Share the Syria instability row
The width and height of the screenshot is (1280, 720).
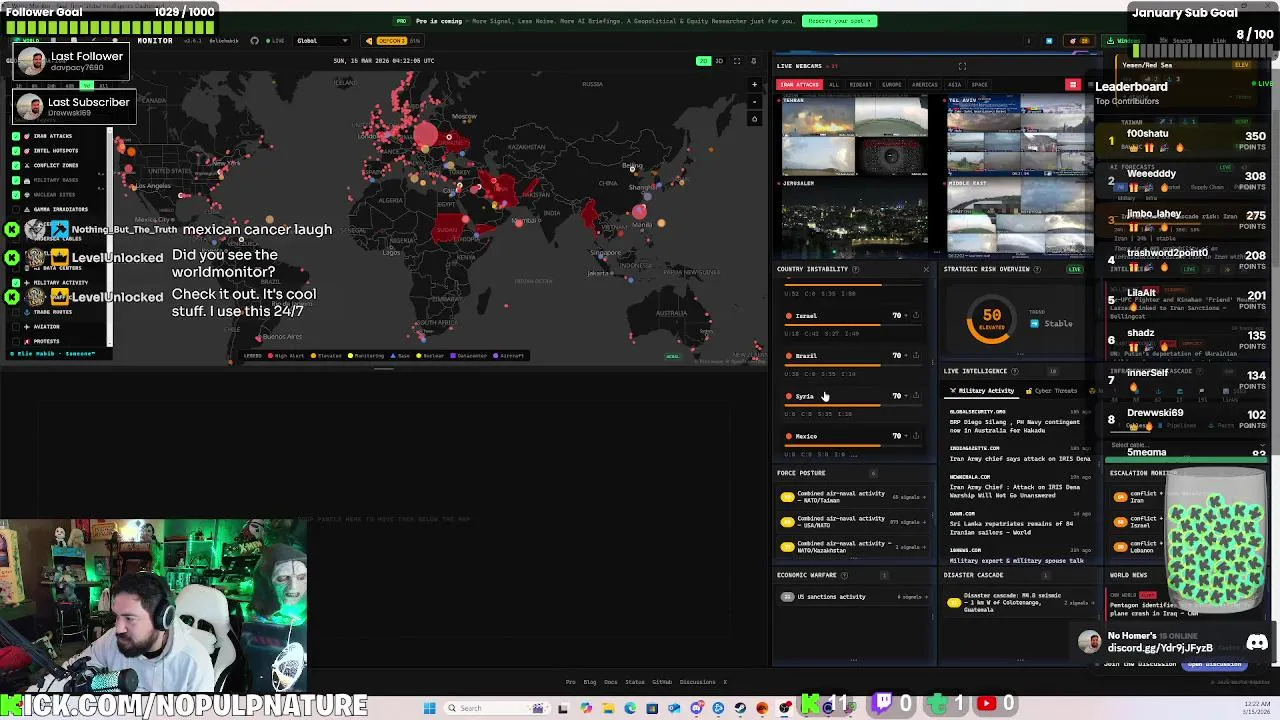pyautogui.click(x=916, y=396)
